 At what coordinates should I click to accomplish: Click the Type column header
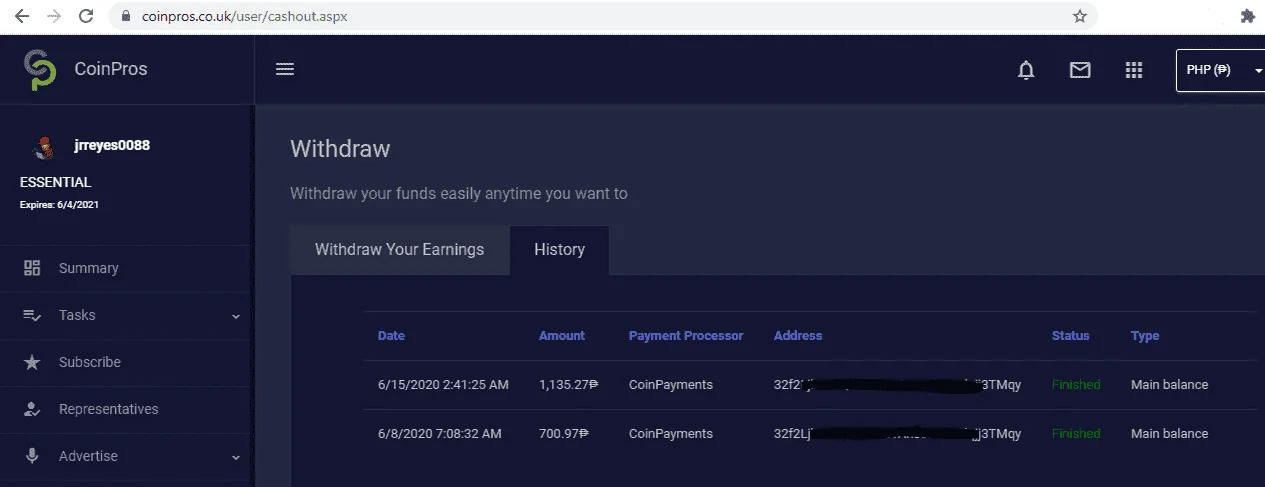tap(1145, 336)
